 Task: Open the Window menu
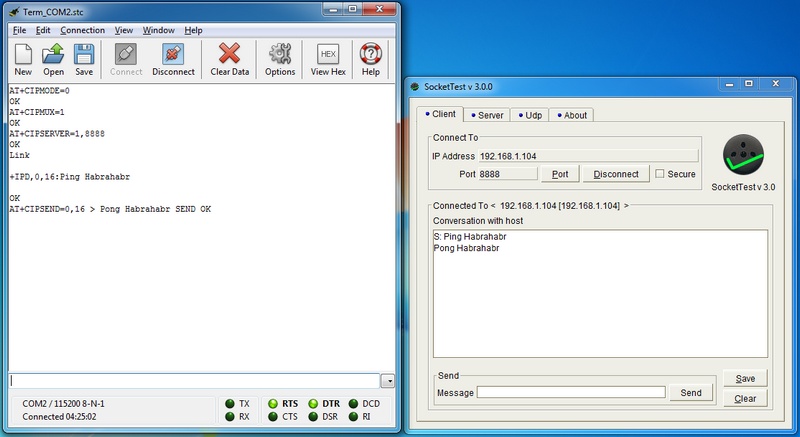[x=159, y=30]
